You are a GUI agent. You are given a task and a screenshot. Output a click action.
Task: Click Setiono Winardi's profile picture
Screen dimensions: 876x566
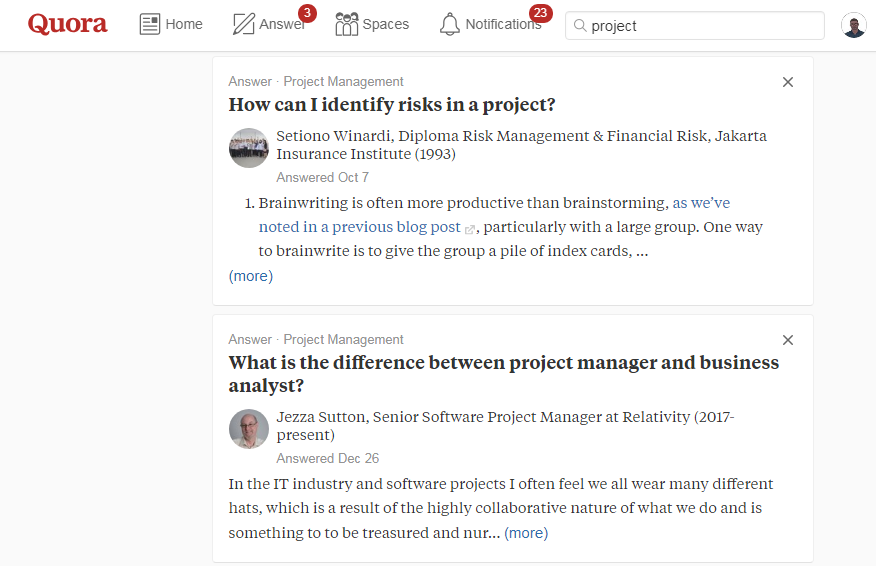249,148
